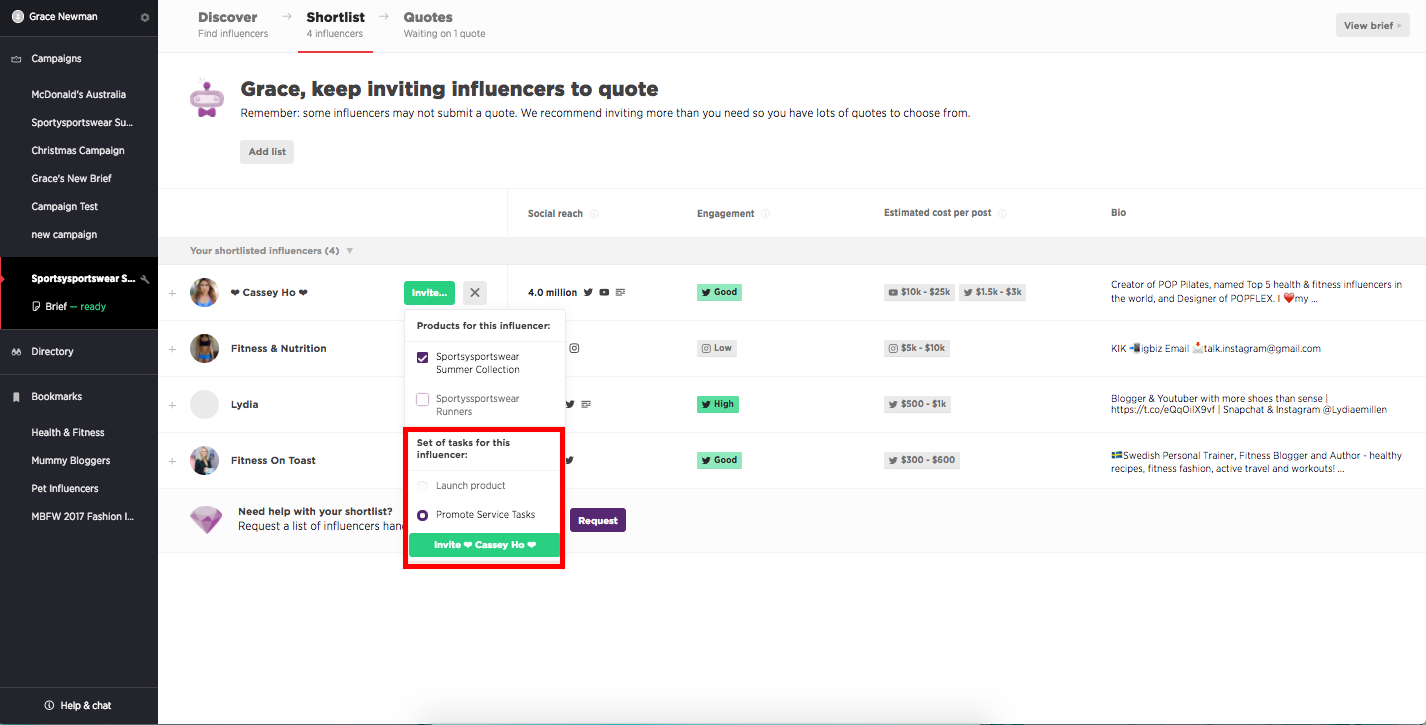Click Grace Newman's profile avatar icon
Screen dimensions: 1426x725
point(17,17)
